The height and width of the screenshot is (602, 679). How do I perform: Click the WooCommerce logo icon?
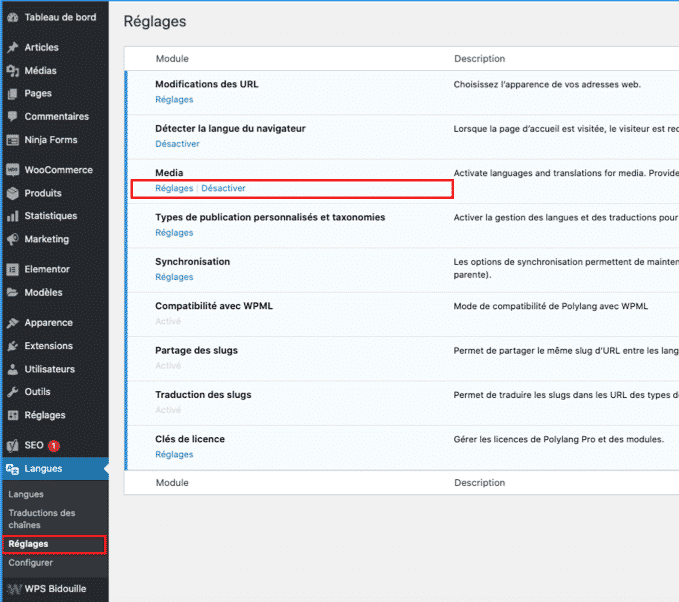pos(13,170)
